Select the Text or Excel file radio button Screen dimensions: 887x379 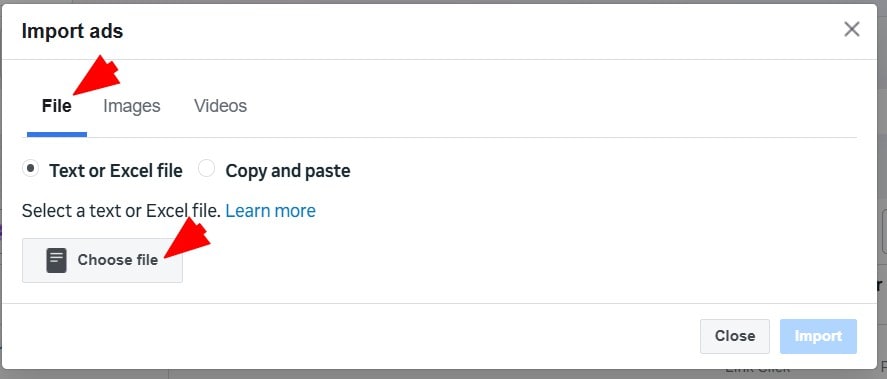click(x=31, y=169)
